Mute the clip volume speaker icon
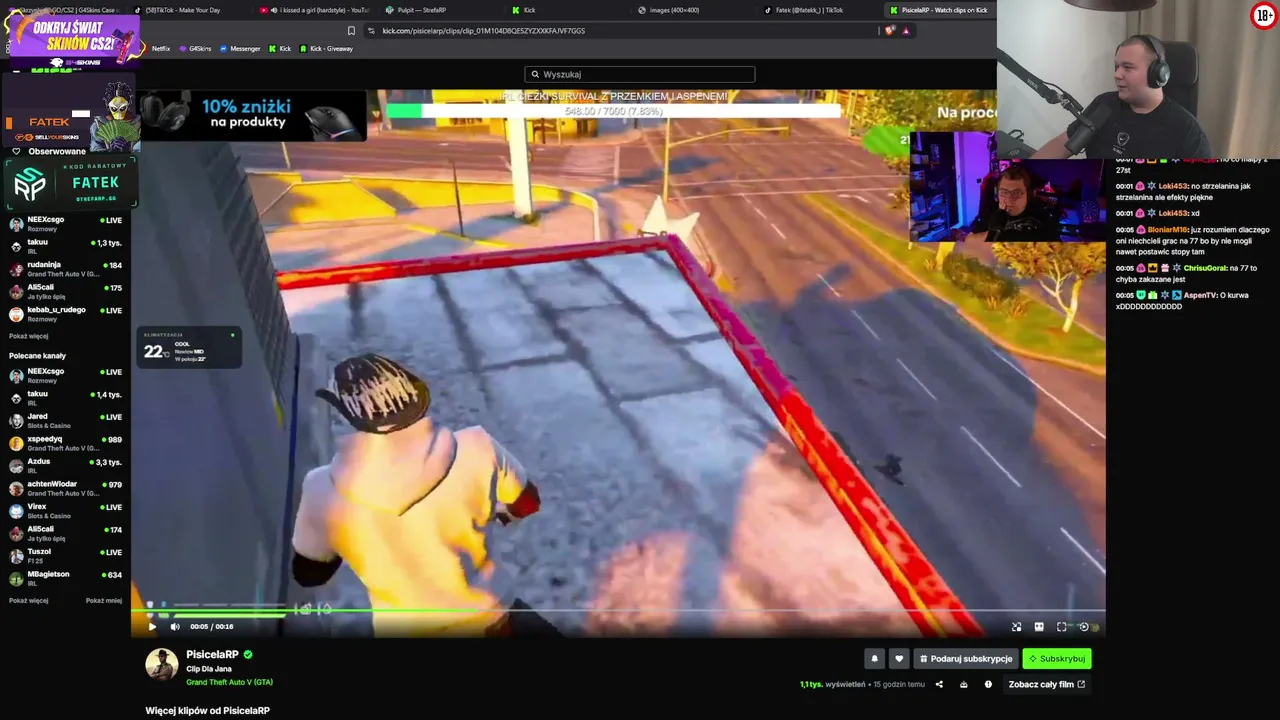1280x720 pixels. pyautogui.click(x=175, y=627)
